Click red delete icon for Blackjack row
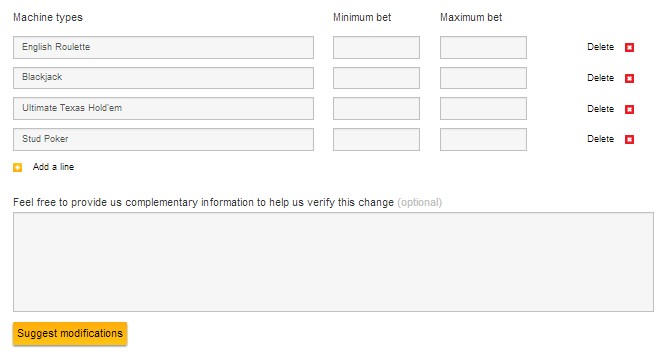Screen dimensions: 666x362 pyautogui.click(x=629, y=78)
